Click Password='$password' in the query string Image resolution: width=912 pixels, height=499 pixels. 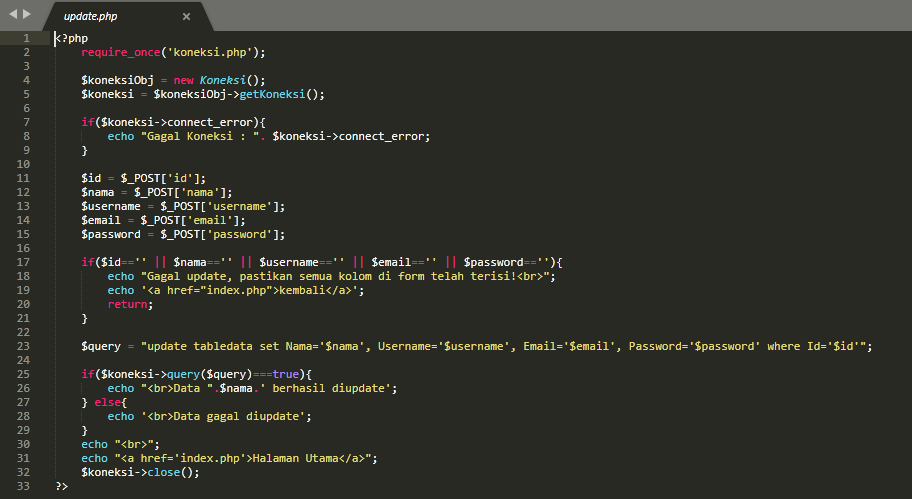click(x=694, y=346)
